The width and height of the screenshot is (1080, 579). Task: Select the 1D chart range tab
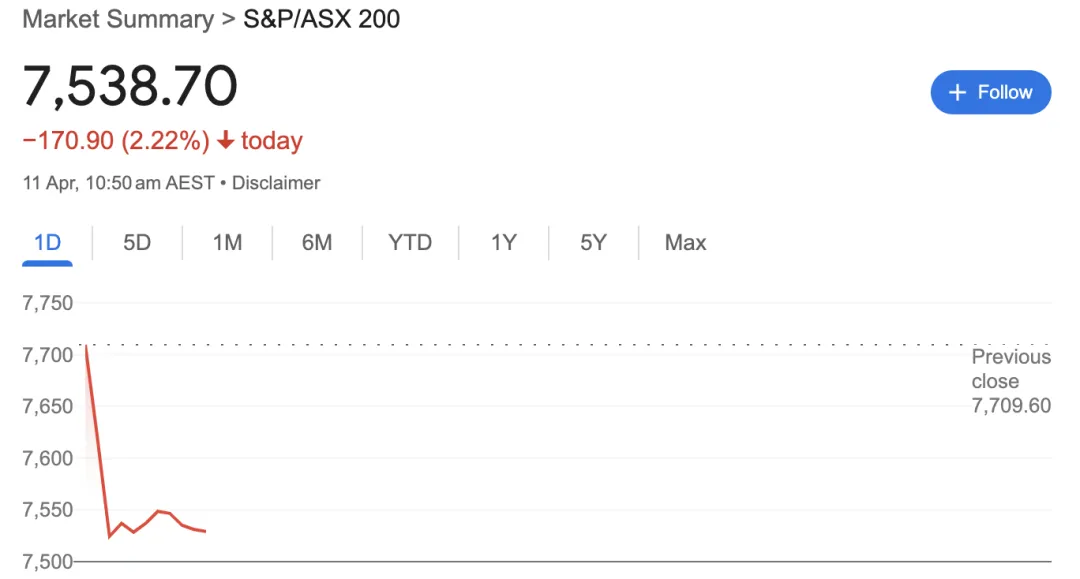48,242
